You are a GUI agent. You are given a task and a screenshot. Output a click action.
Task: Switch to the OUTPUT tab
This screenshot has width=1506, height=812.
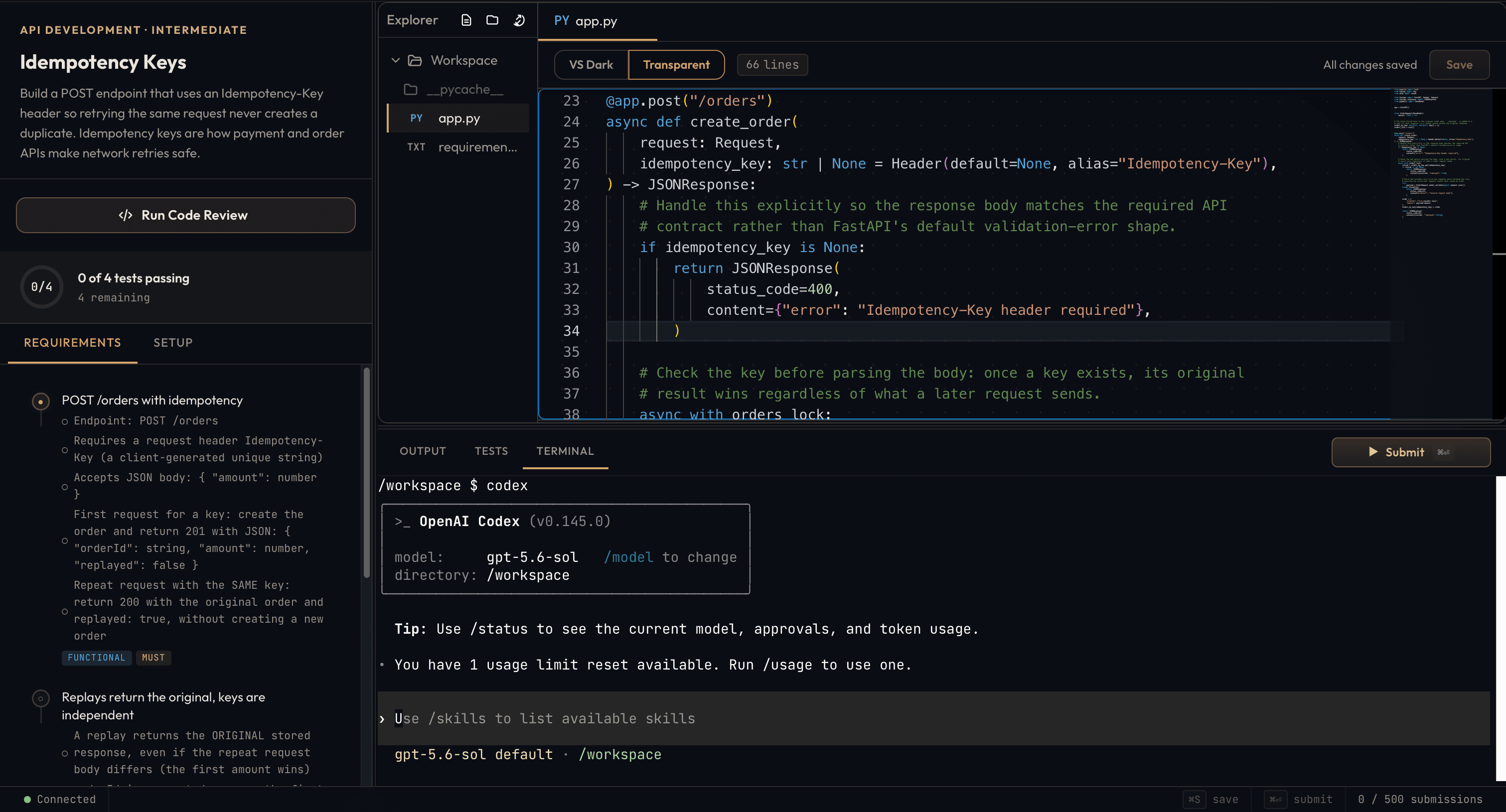423,451
